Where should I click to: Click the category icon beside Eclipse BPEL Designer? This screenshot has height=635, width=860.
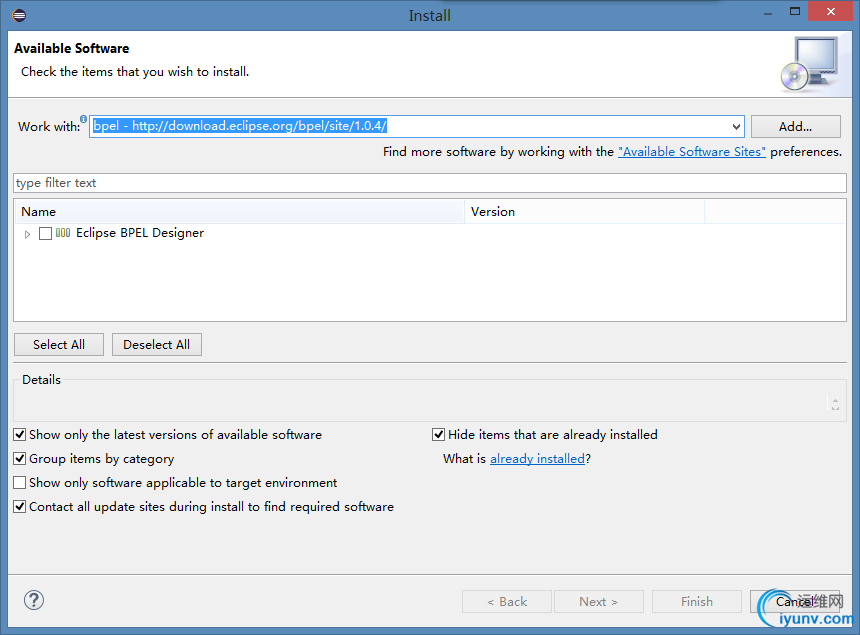pyautogui.click(x=63, y=233)
